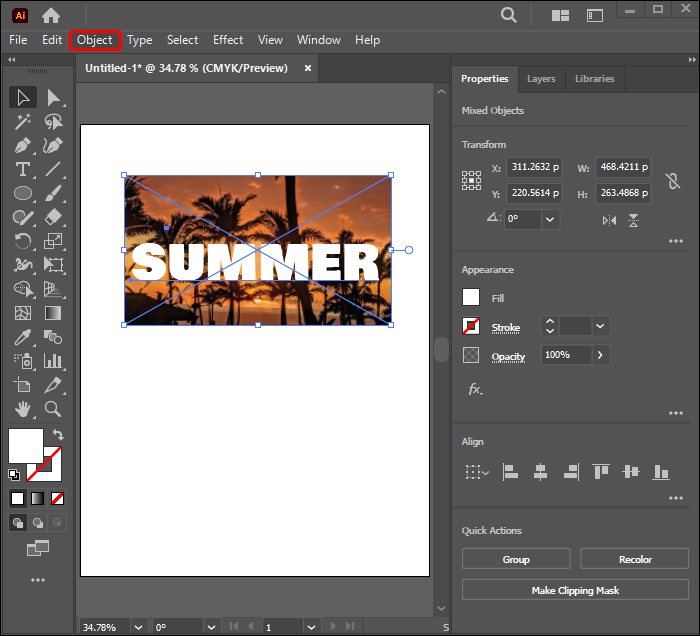Screen dimensions: 700x636
Task: Choose the Hand tool
Action: (x=23, y=409)
